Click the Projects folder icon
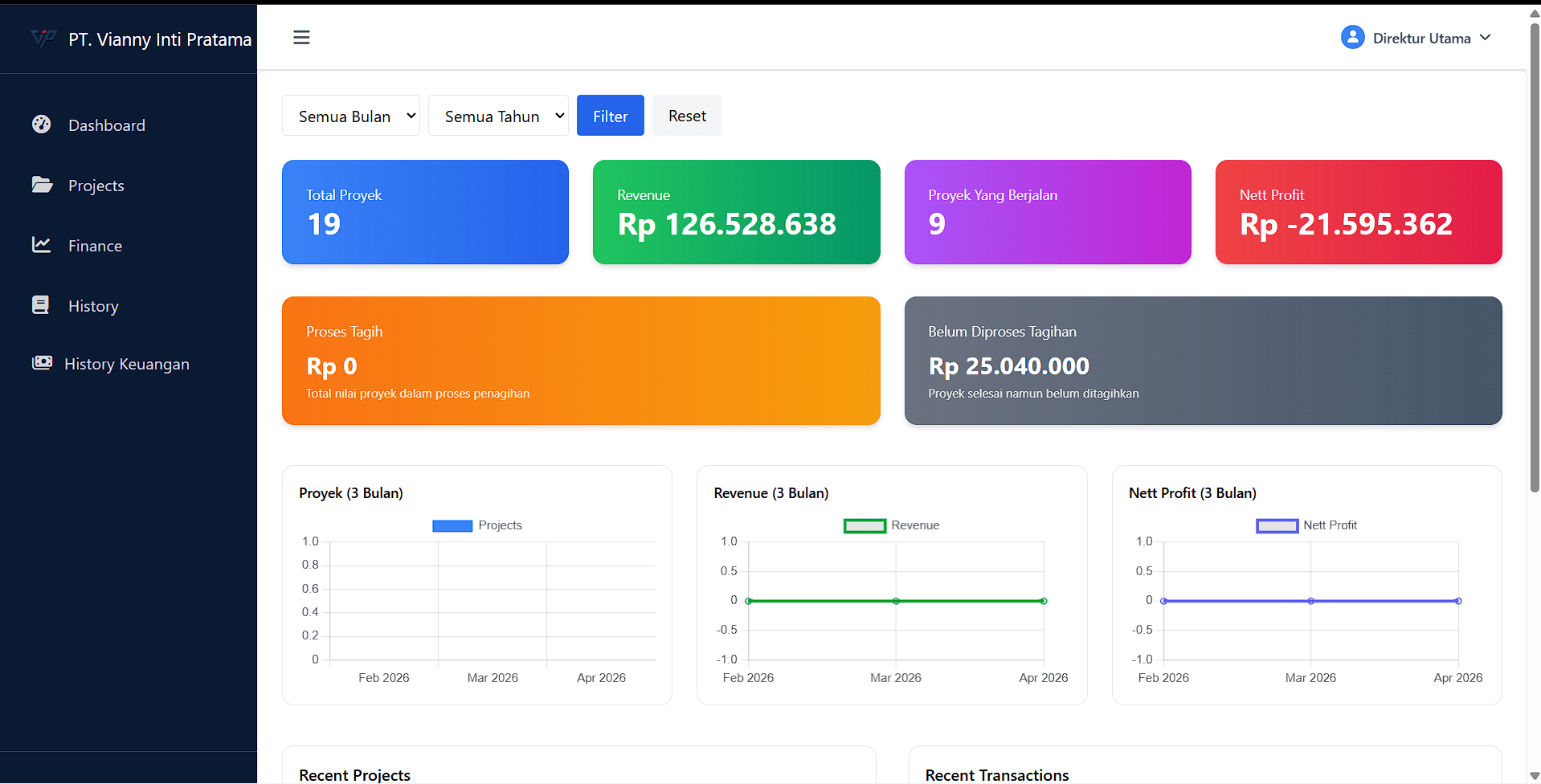Image resolution: width=1541 pixels, height=784 pixels. point(42,185)
